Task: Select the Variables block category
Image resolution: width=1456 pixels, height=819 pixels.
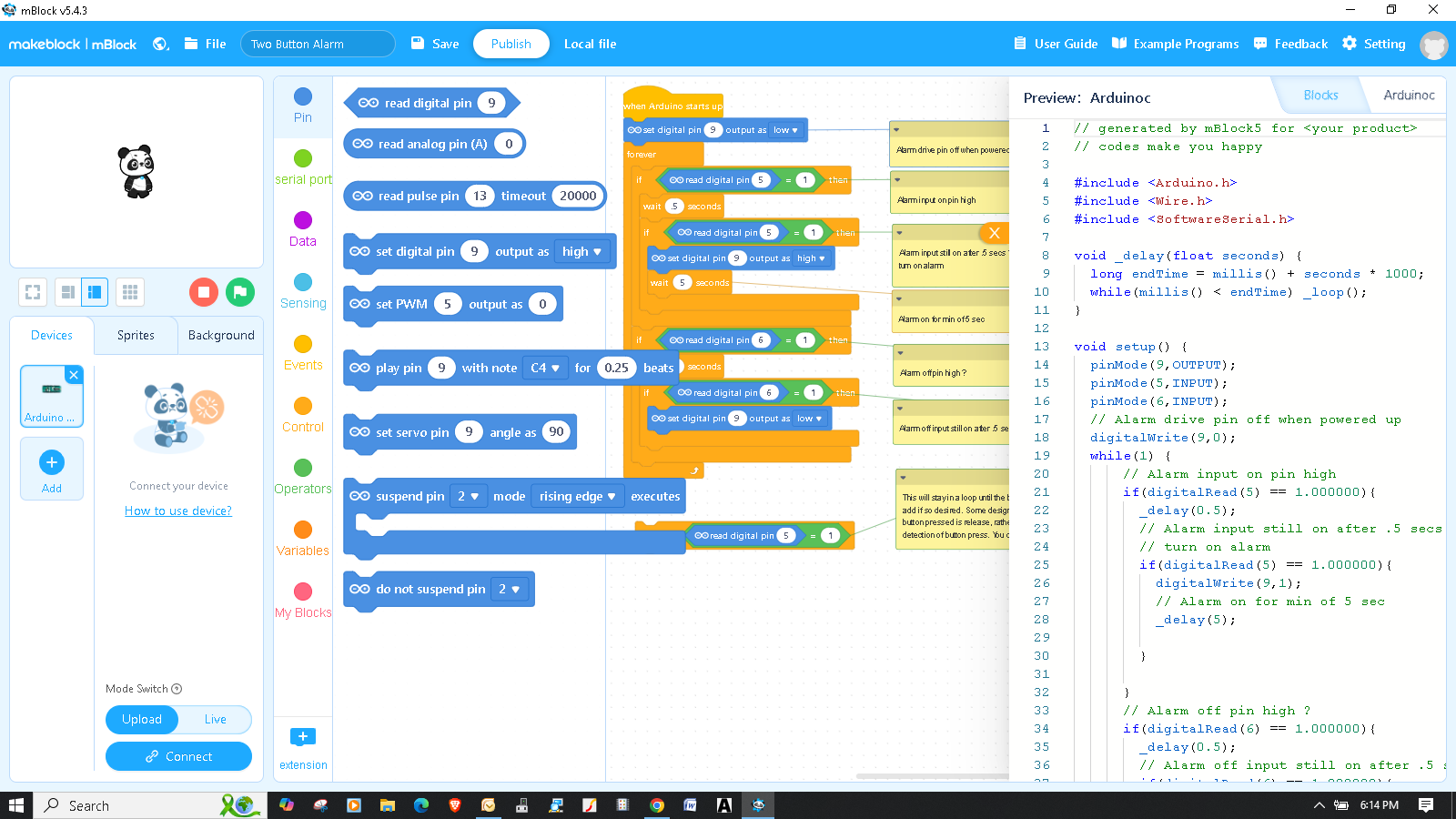Action: 303,539
